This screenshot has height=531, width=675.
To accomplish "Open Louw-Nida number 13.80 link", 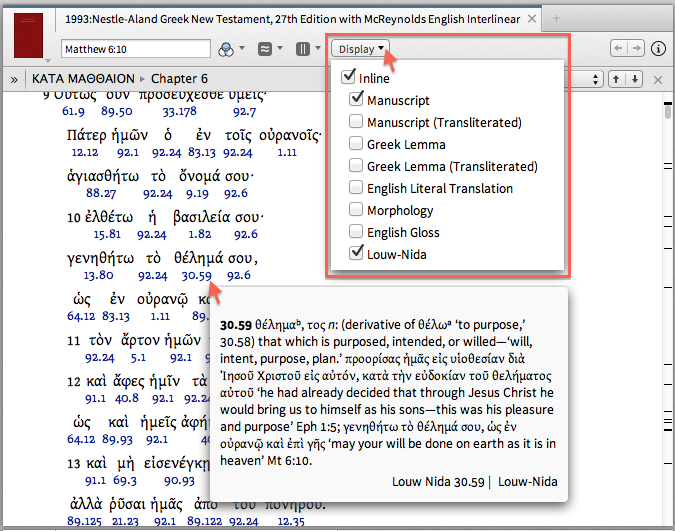I will click(98, 275).
